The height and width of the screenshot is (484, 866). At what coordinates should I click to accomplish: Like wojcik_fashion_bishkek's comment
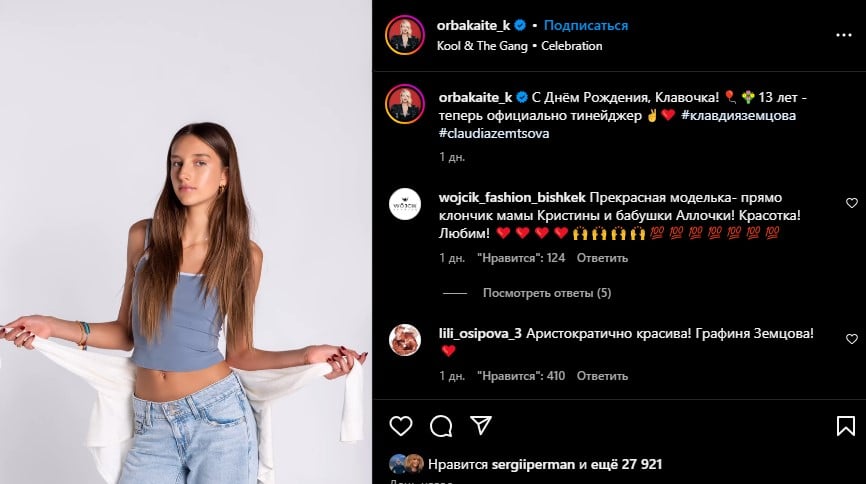pyautogui.click(x=852, y=203)
